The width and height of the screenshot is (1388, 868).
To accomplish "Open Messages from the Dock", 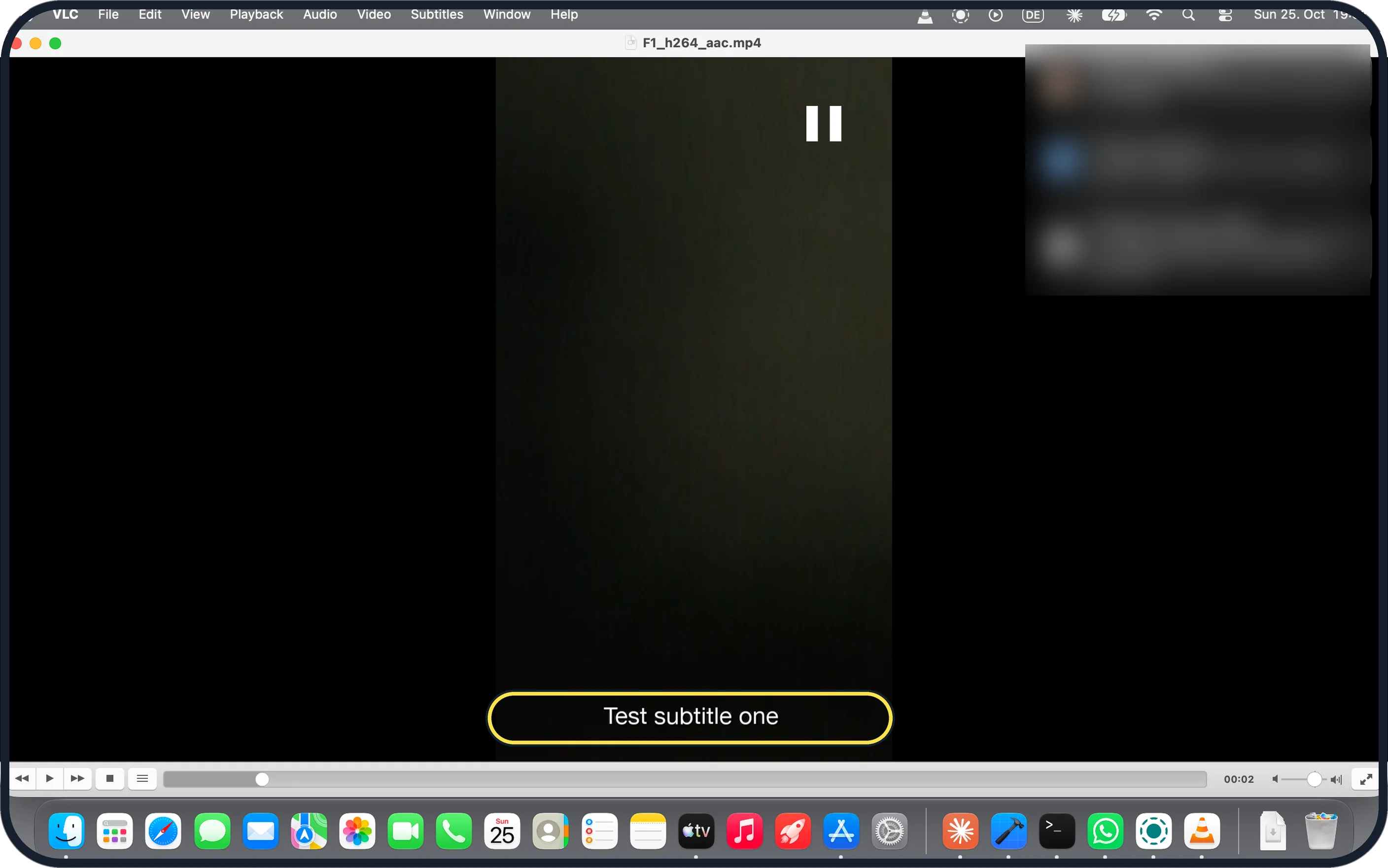I will [x=212, y=831].
